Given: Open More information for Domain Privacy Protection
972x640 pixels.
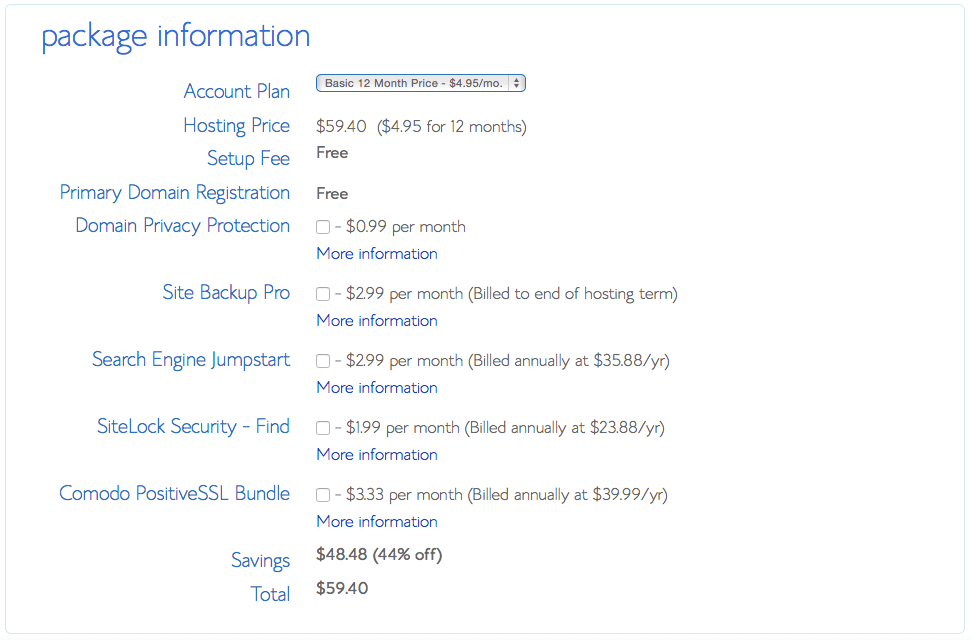Looking at the screenshot, I should [376, 253].
